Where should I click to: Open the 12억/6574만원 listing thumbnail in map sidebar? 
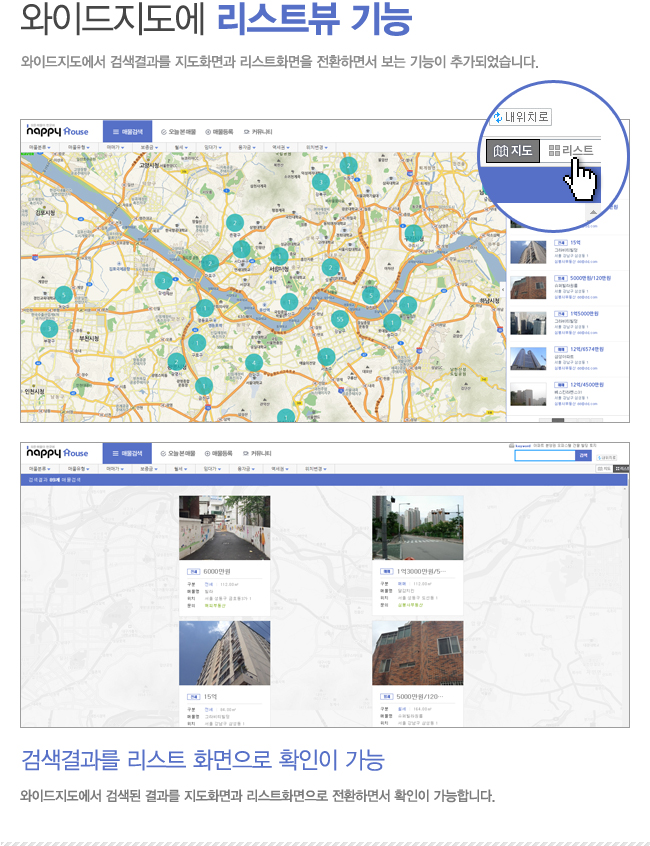click(x=528, y=359)
